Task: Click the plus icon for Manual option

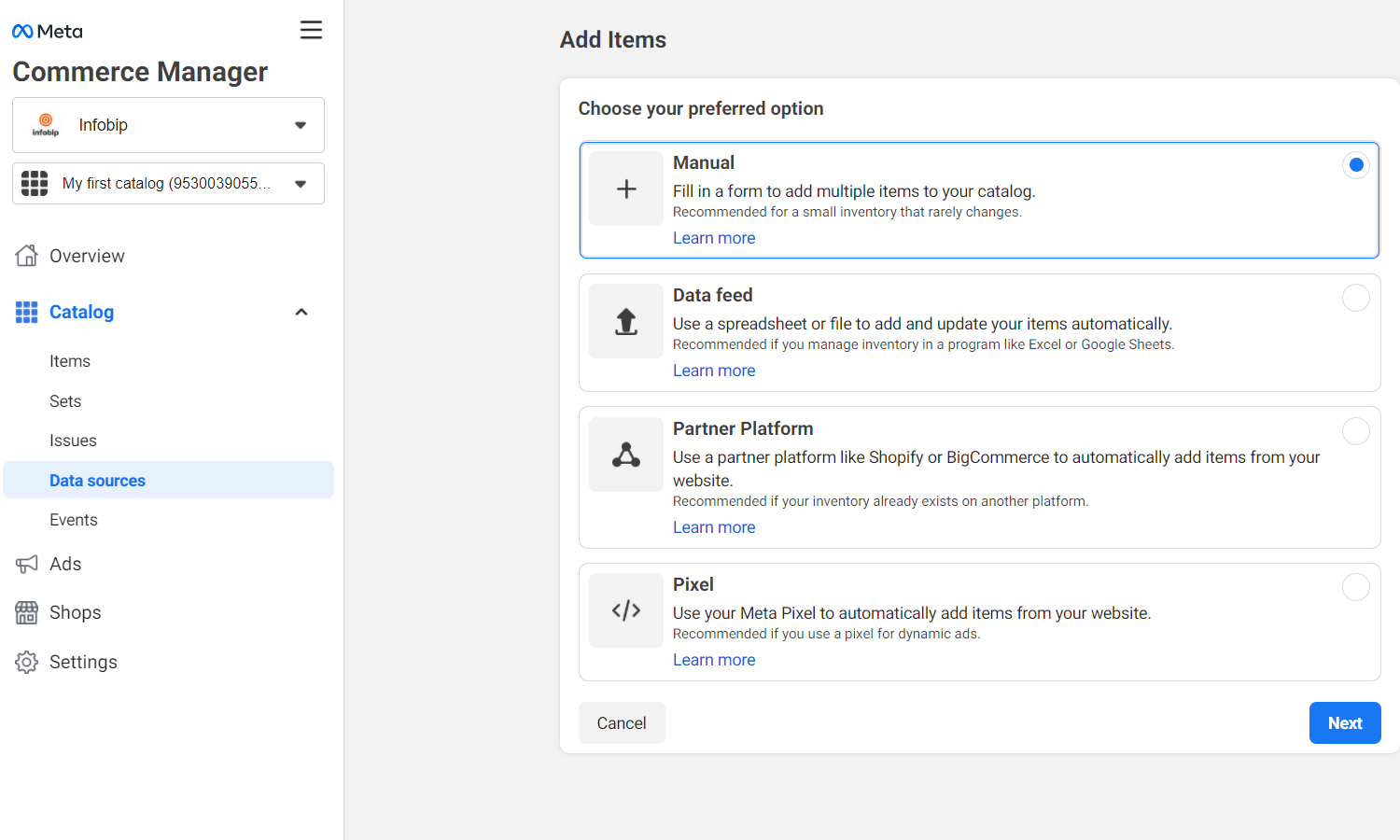Action: coord(626,189)
